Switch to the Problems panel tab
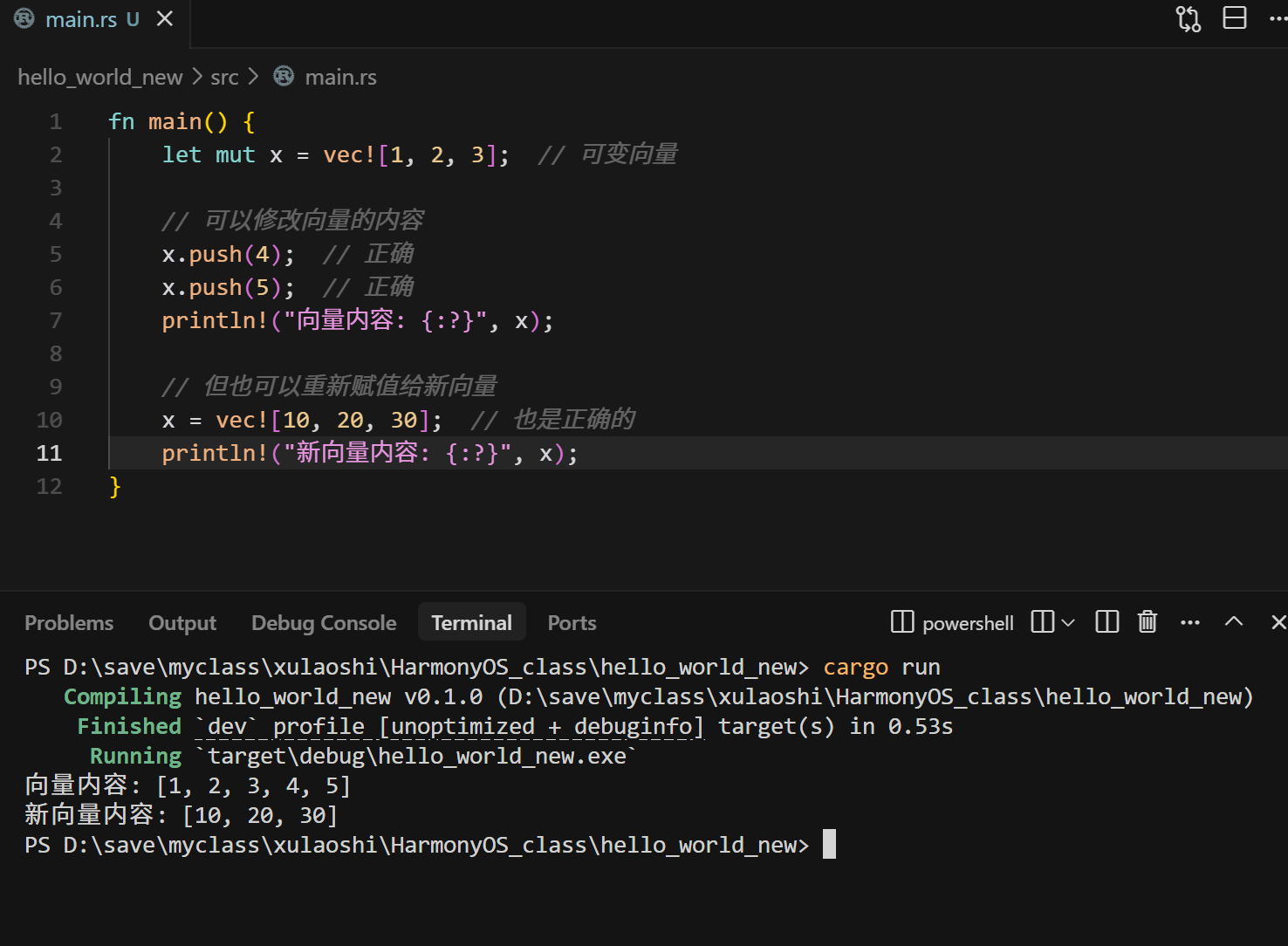Image resolution: width=1288 pixels, height=946 pixels. 69,623
